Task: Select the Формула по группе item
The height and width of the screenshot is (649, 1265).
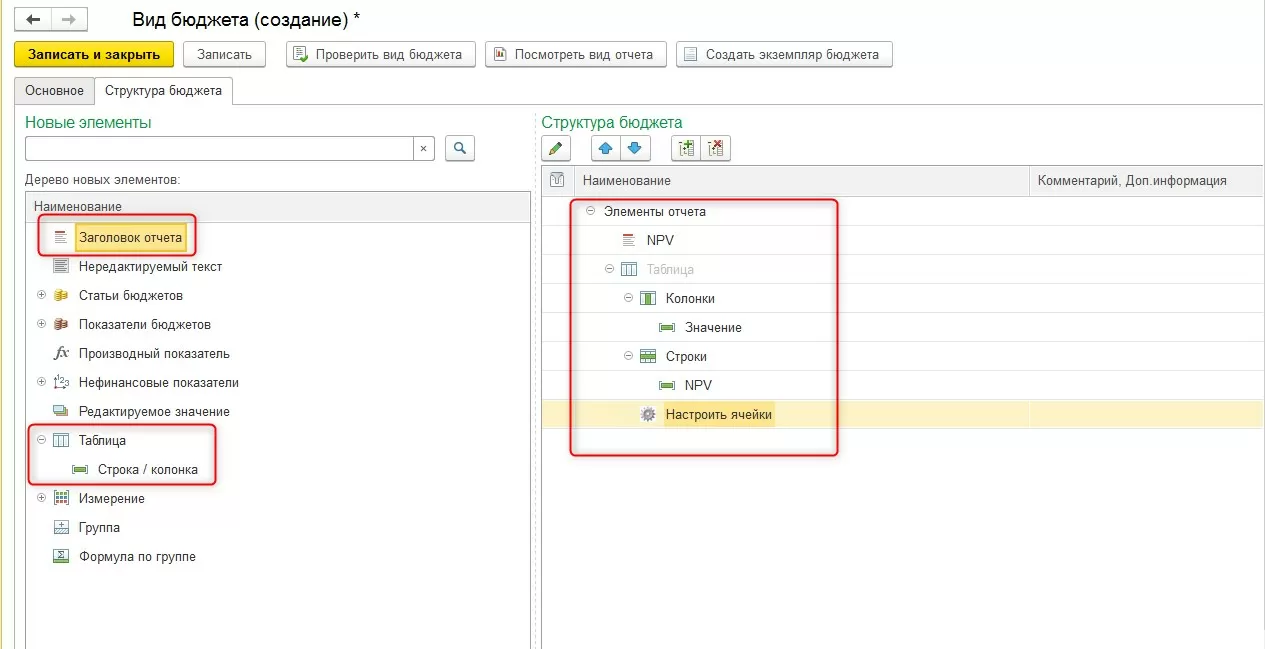Action: pyautogui.click(x=137, y=556)
